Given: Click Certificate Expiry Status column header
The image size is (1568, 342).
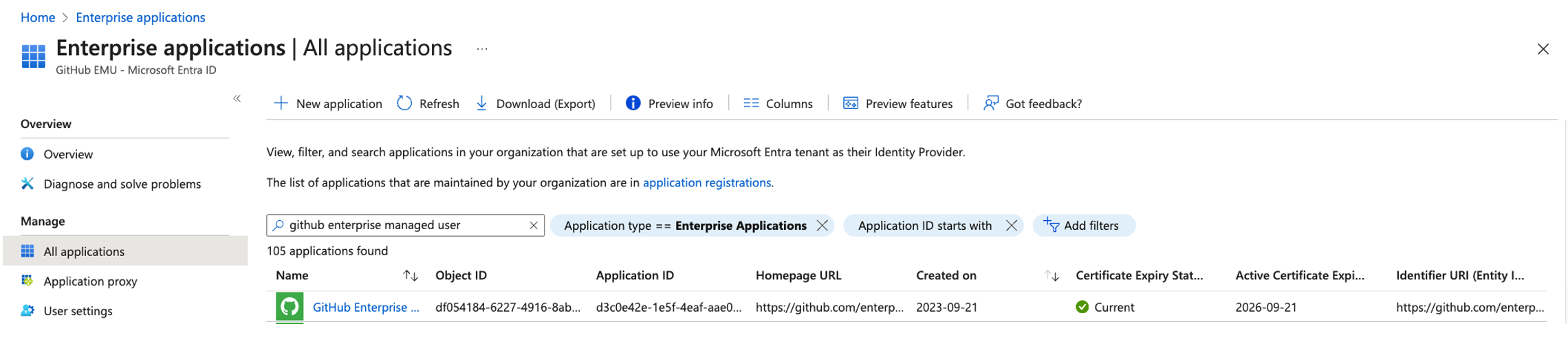Looking at the screenshot, I should (x=1139, y=276).
